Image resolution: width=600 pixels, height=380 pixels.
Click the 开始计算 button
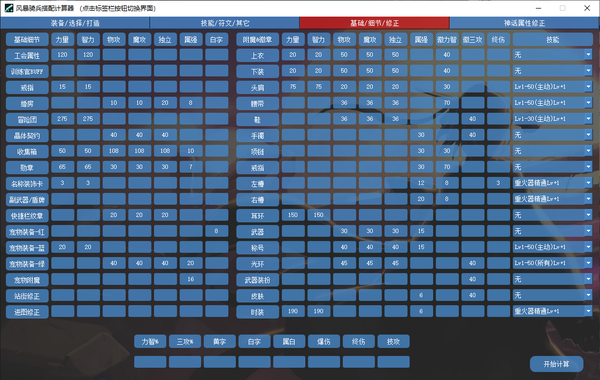click(x=556, y=364)
